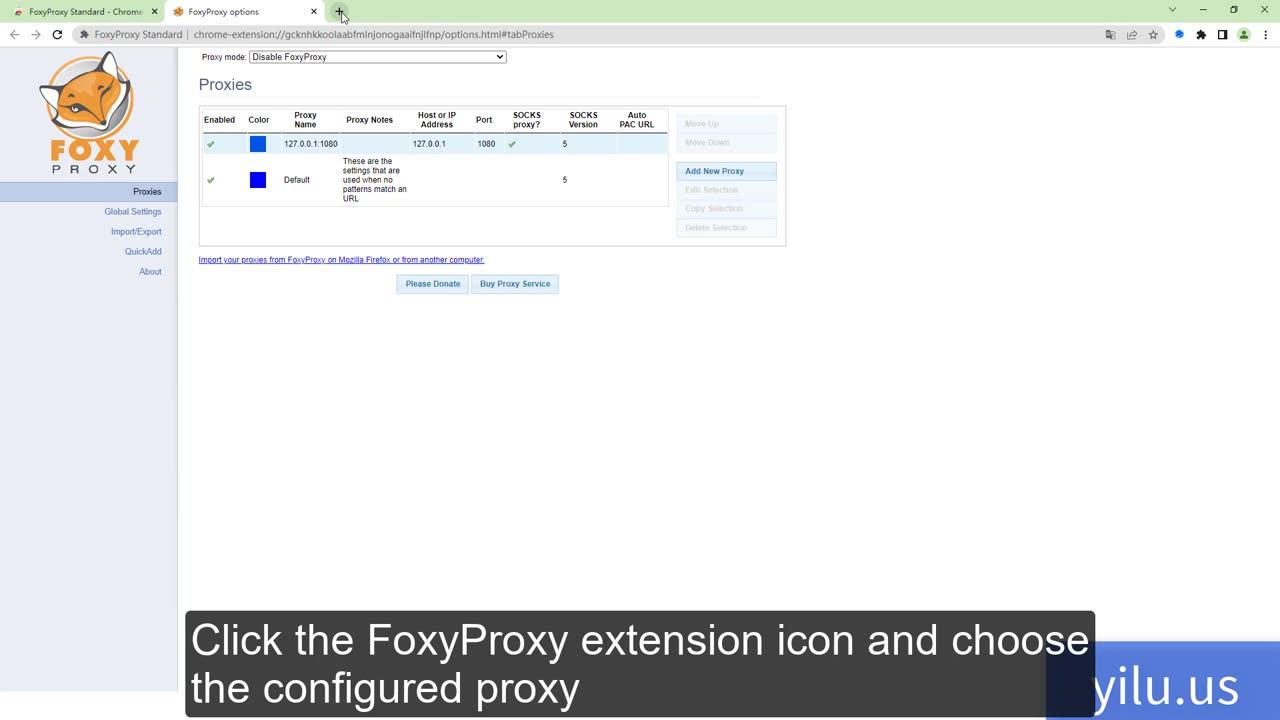
Task: Close the FoxyProxy options tab
Action: pyautogui.click(x=314, y=12)
